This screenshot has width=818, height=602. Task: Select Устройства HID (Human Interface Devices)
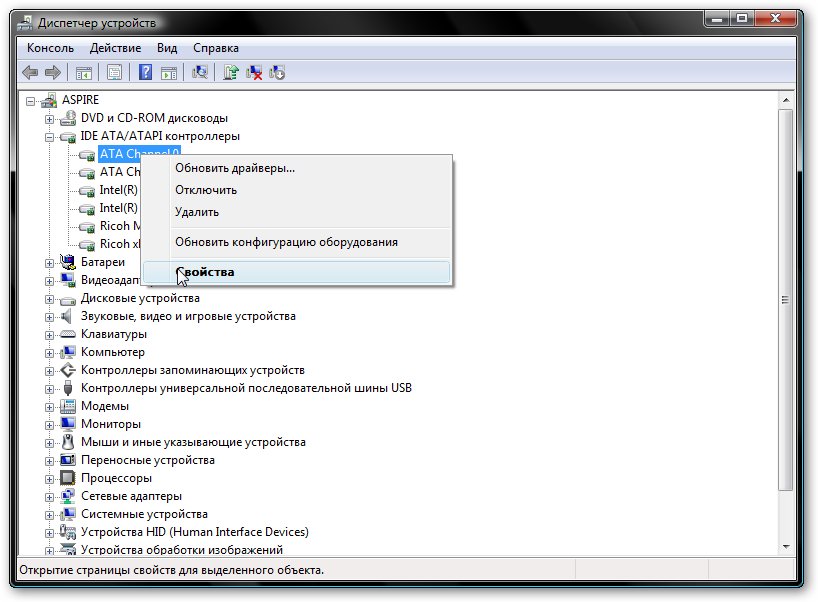tap(195, 532)
